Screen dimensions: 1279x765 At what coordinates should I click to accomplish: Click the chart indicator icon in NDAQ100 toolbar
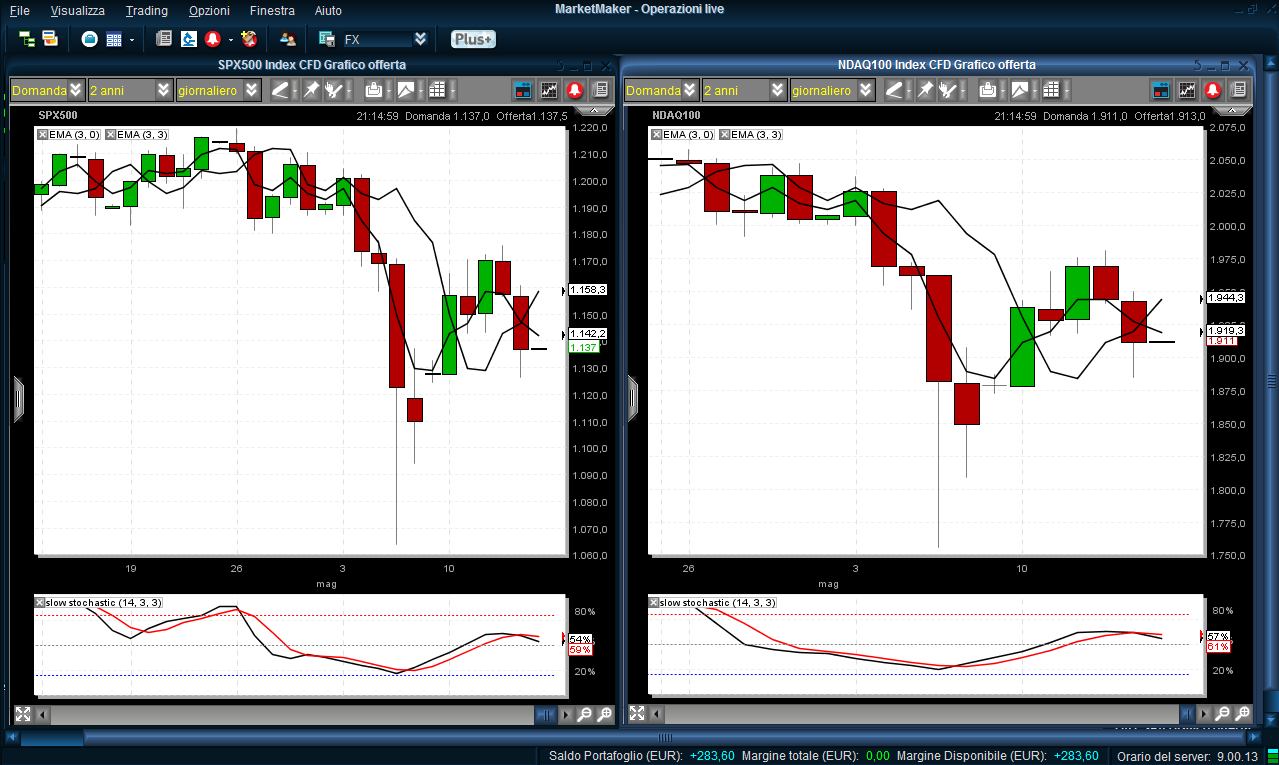click(x=1186, y=90)
